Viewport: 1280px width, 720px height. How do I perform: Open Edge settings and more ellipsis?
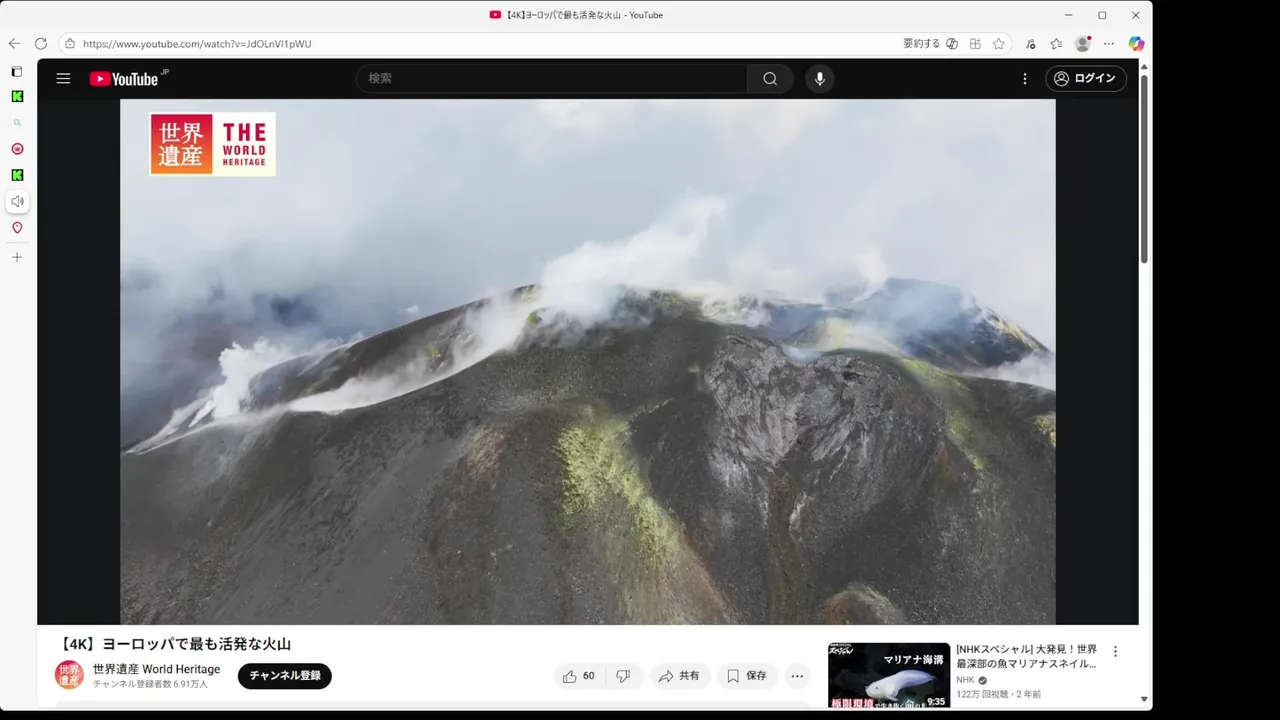coord(1109,44)
